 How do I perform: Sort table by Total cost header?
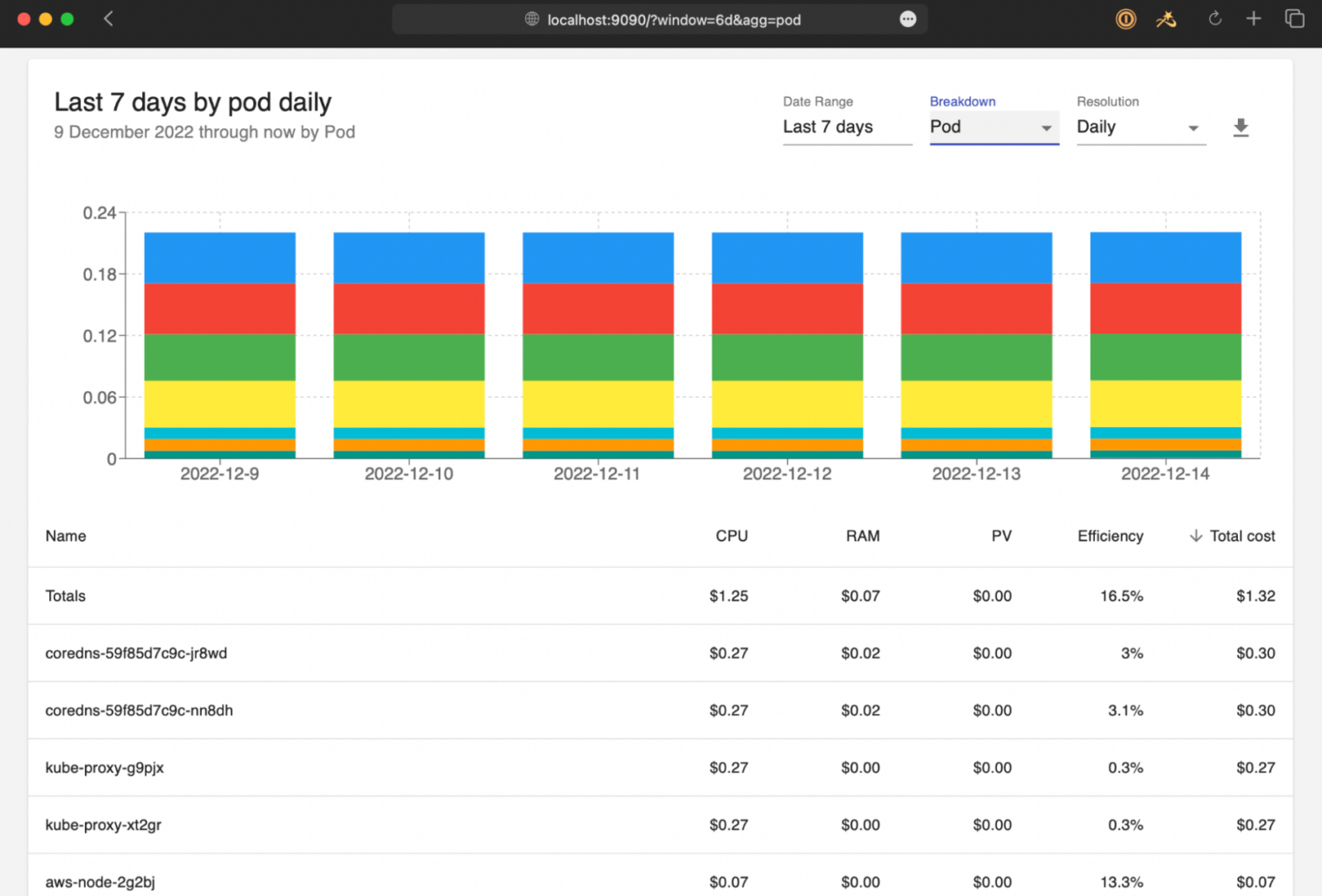click(1242, 536)
